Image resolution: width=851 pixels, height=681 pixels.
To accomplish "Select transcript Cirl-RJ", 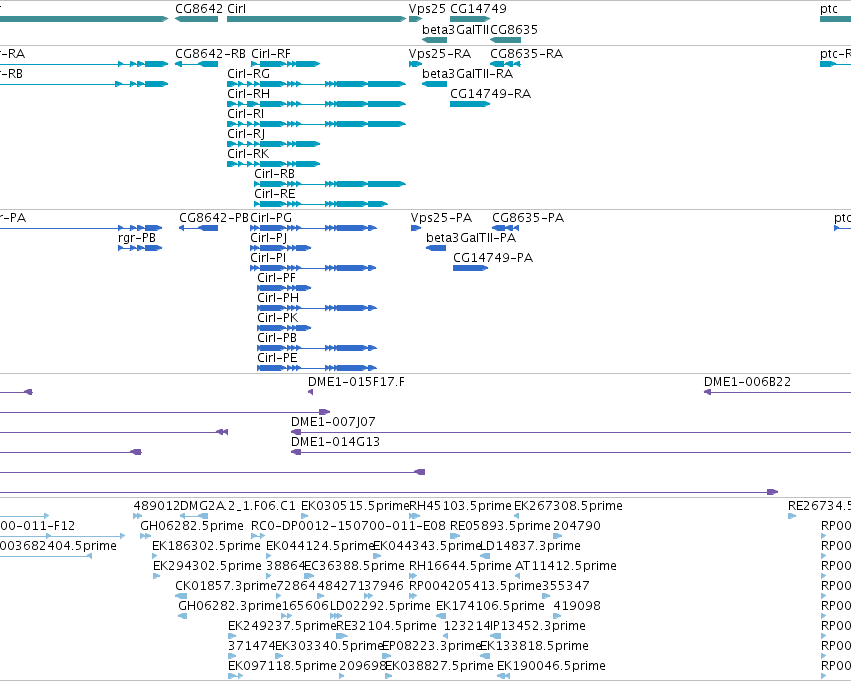I will 274,144.
